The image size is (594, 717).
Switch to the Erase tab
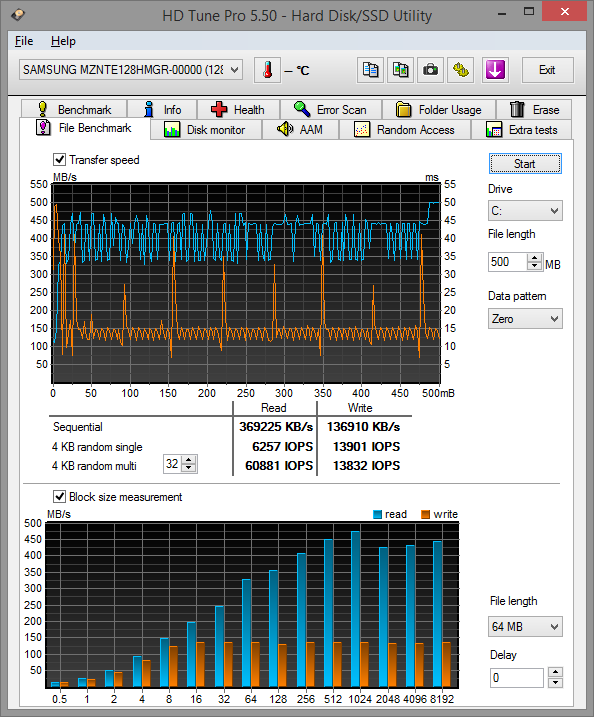(534, 110)
